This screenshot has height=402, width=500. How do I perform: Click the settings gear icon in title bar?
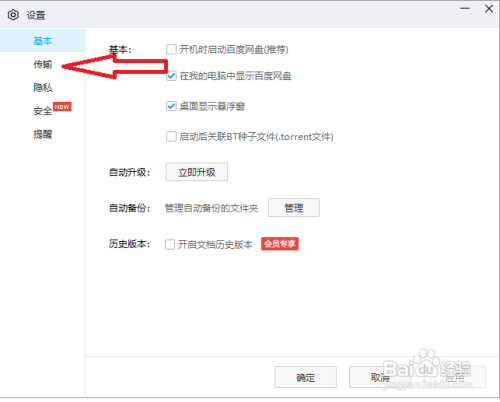coord(13,15)
